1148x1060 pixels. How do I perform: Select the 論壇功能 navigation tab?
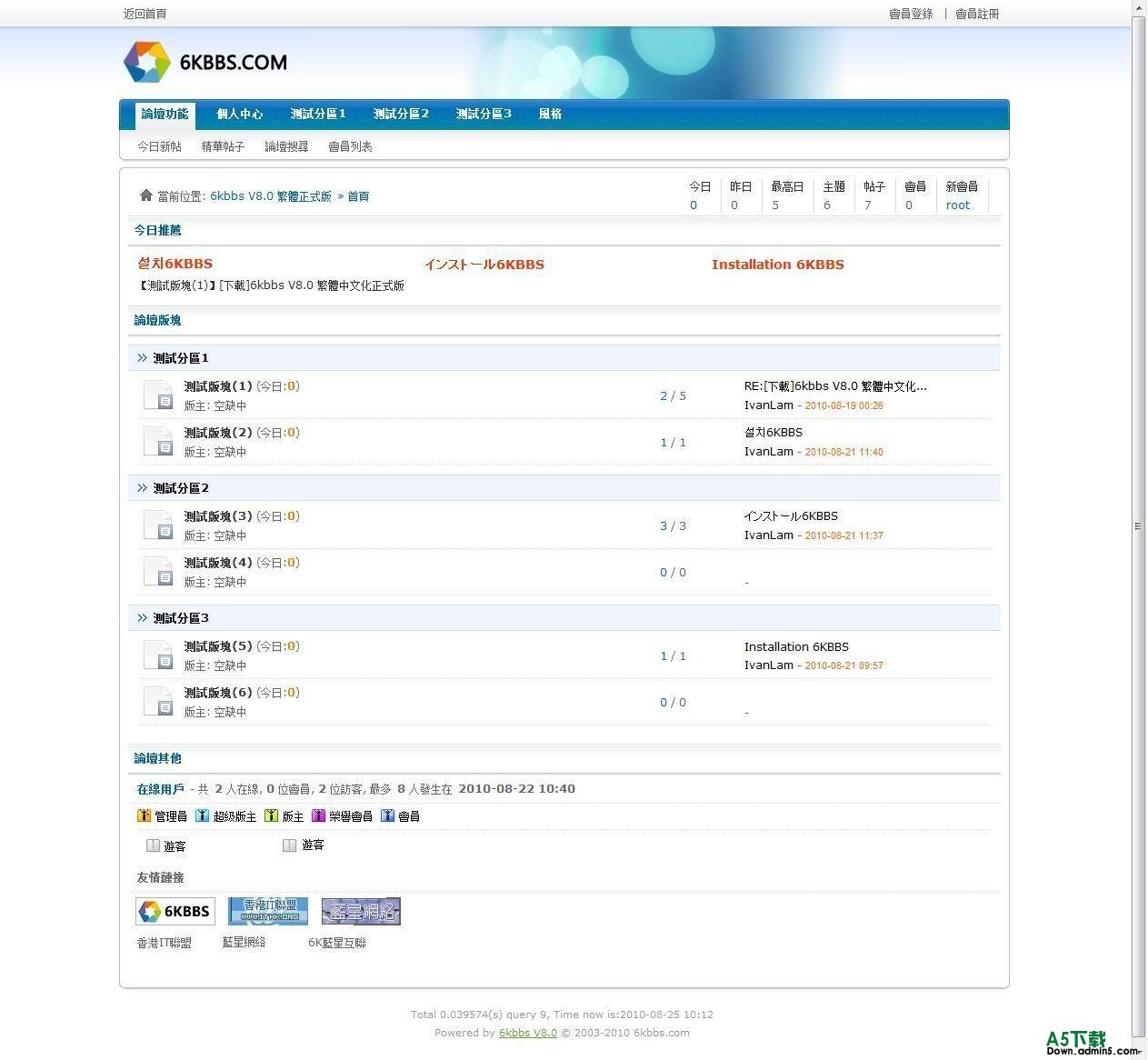165,115
